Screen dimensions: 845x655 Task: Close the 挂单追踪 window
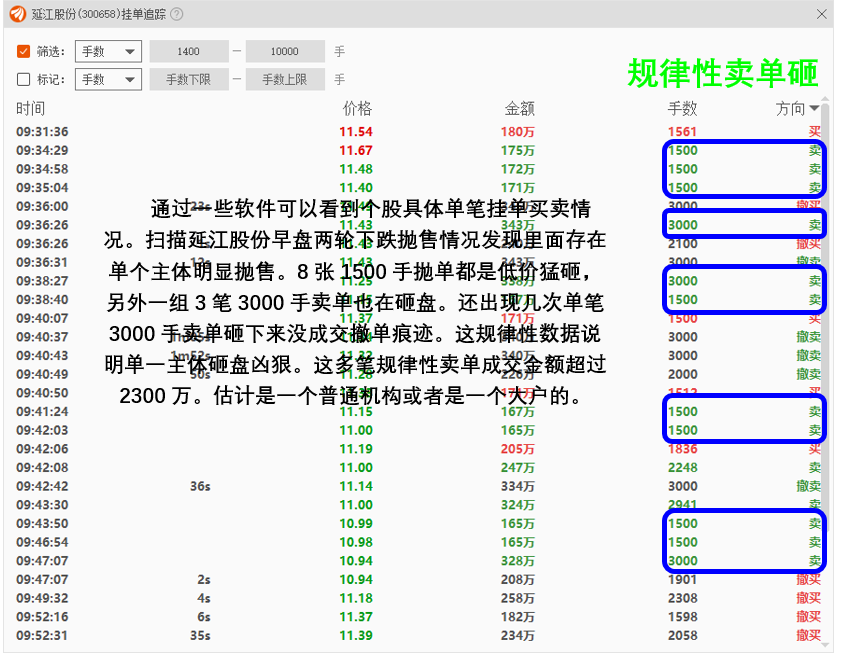[x=822, y=14]
